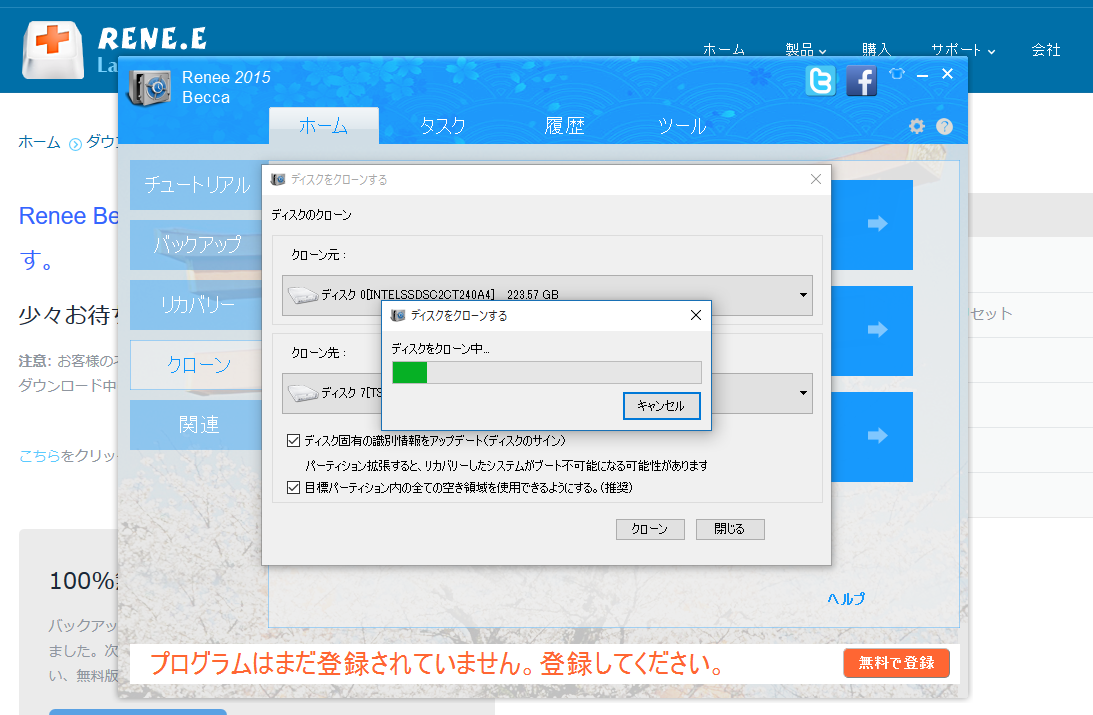Select チュートリアル in the sidebar
Image resolution: width=1093 pixels, height=715 pixels.
click(x=197, y=185)
